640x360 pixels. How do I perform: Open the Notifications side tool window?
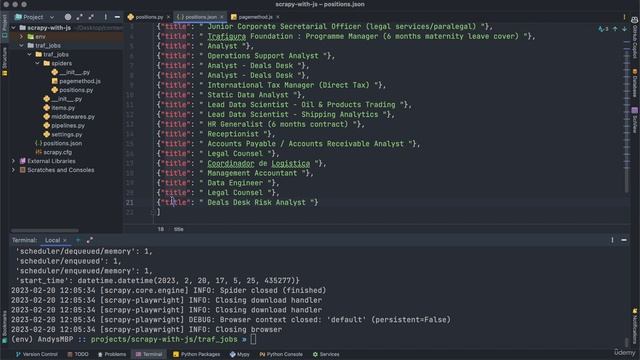(635, 327)
